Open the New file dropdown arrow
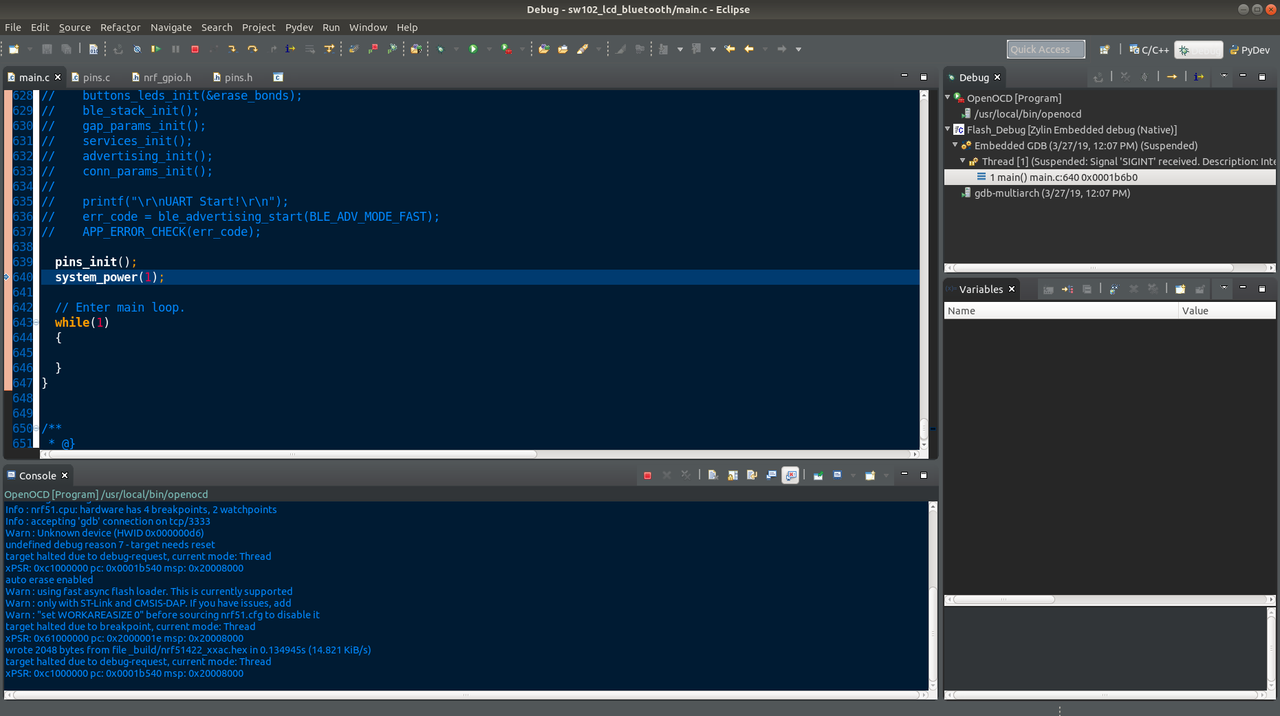Image resolution: width=1280 pixels, height=716 pixels. [30, 49]
